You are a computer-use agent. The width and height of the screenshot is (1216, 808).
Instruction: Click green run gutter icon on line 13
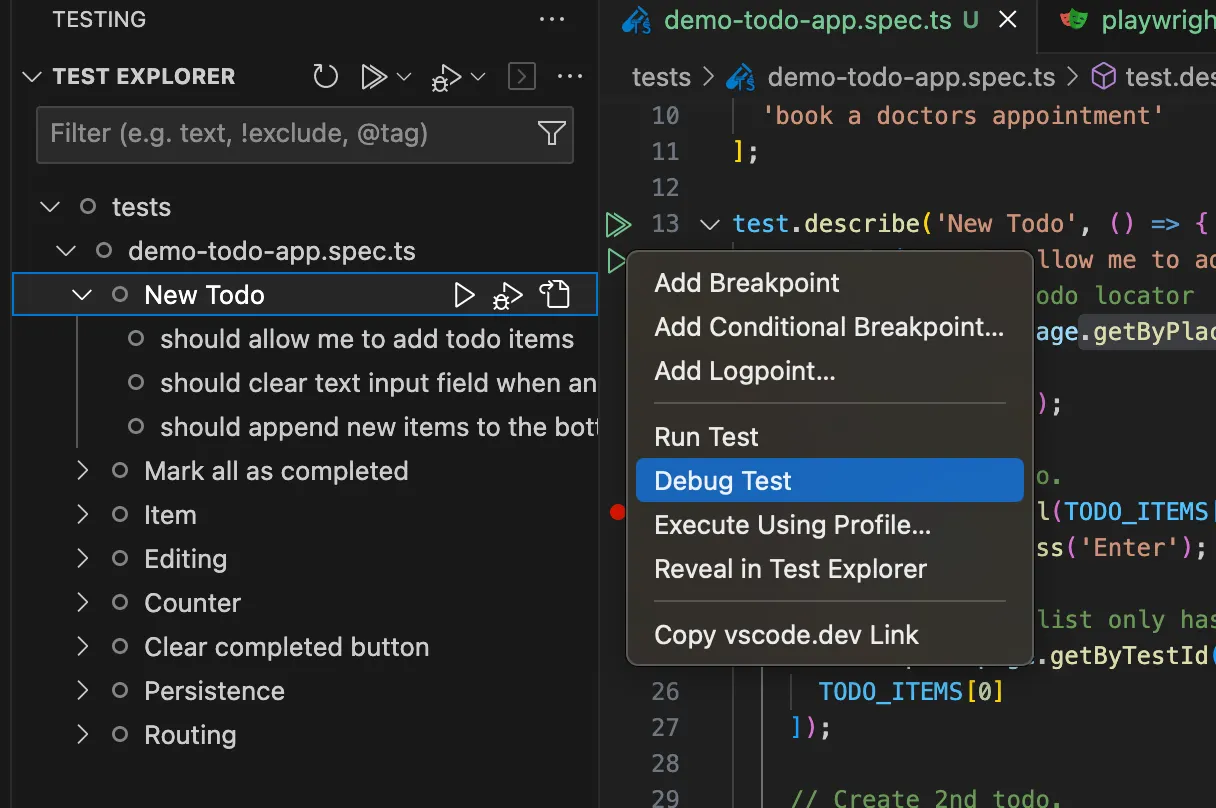[618, 224]
